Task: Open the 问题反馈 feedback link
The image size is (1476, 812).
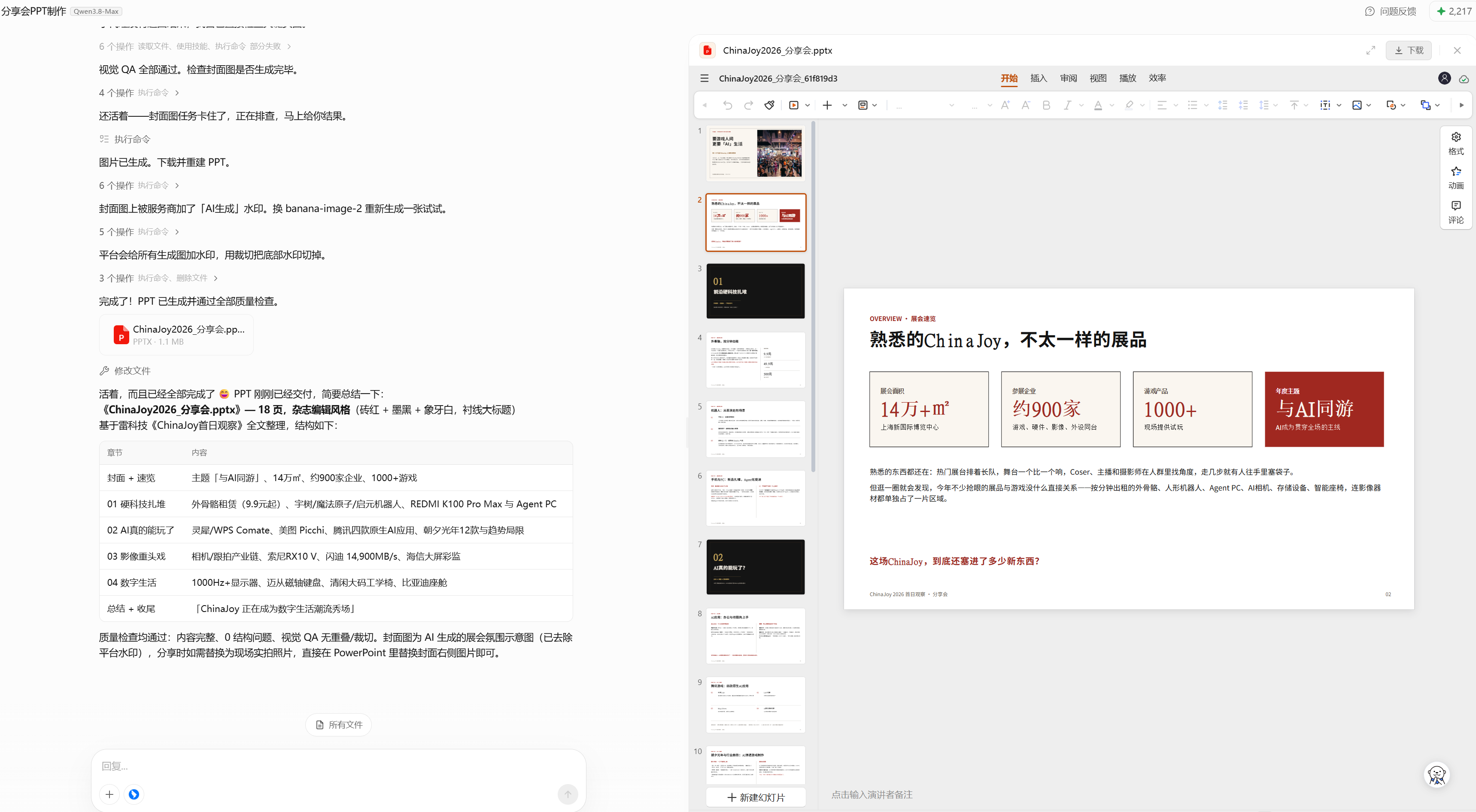Action: (1391, 12)
